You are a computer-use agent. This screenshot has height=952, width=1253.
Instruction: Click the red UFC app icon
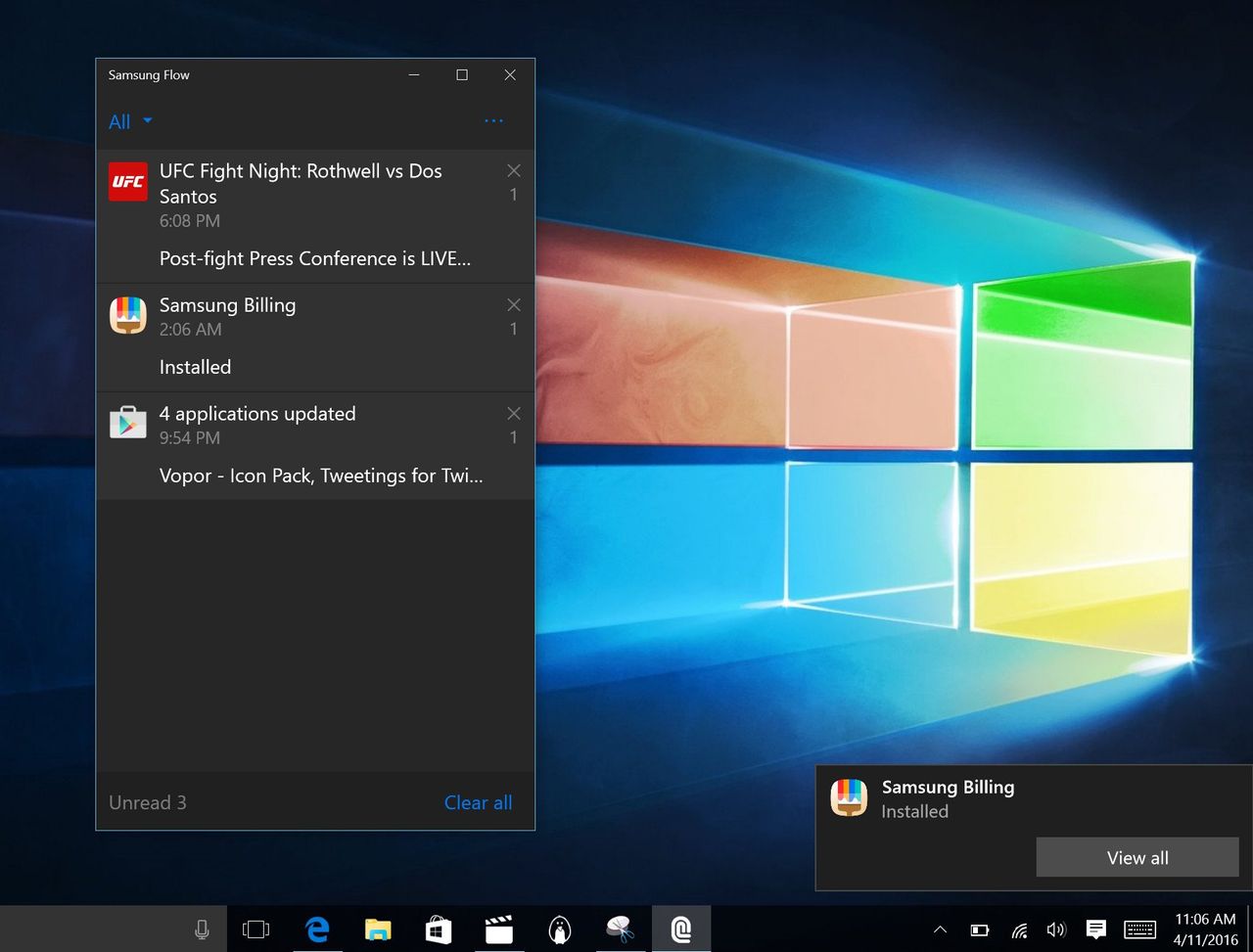tap(128, 182)
